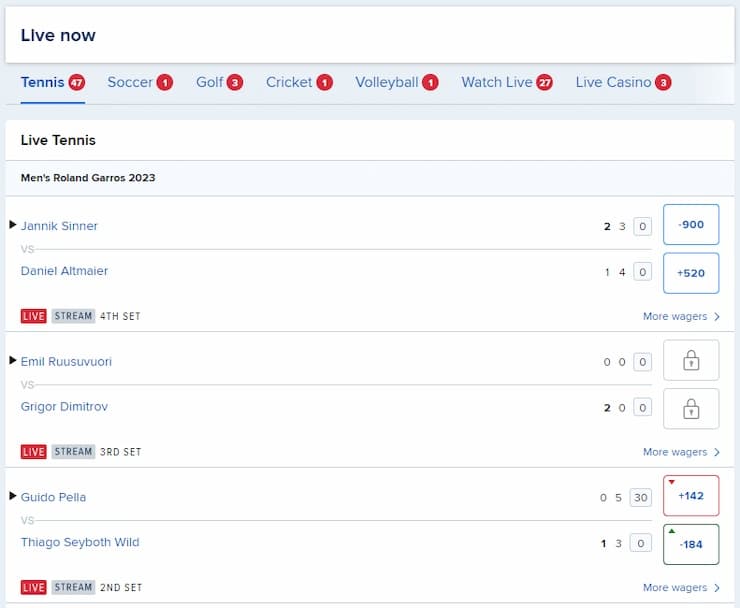Click the Tennis tab's 47 count badge
The image size is (740, 608).
76,83
